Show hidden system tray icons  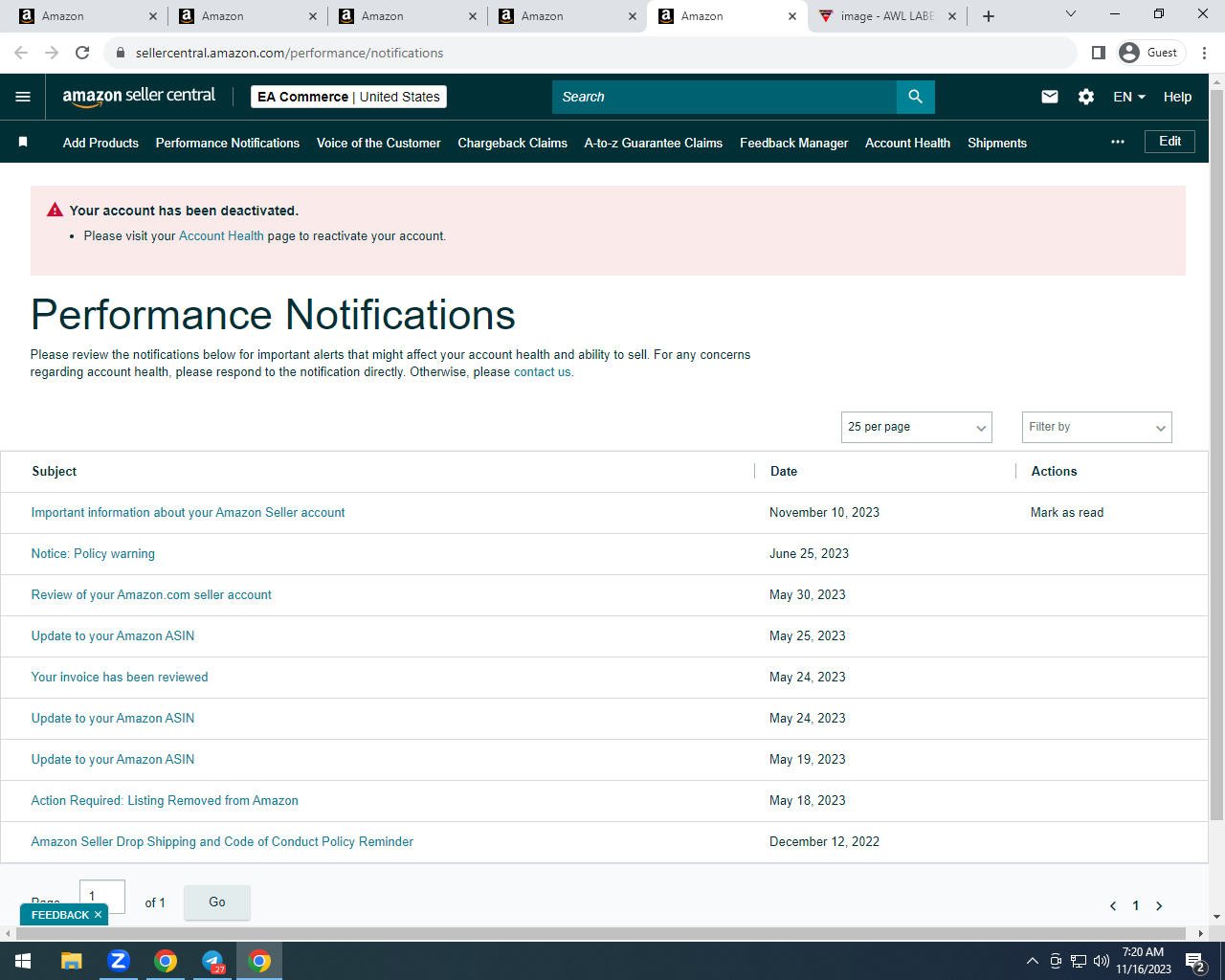pos(1032,961)
